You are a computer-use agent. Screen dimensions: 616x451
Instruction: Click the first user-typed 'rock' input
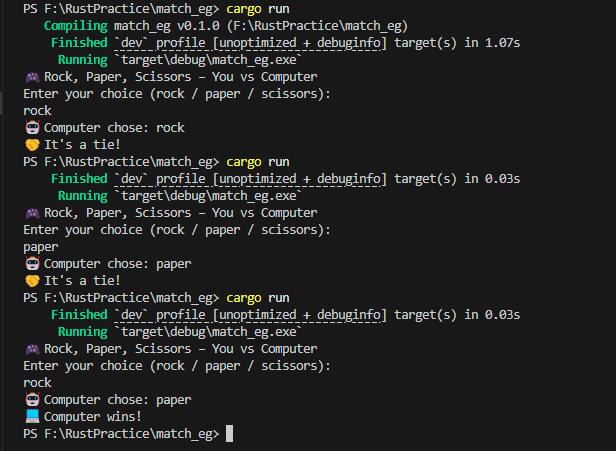point(37,111)
